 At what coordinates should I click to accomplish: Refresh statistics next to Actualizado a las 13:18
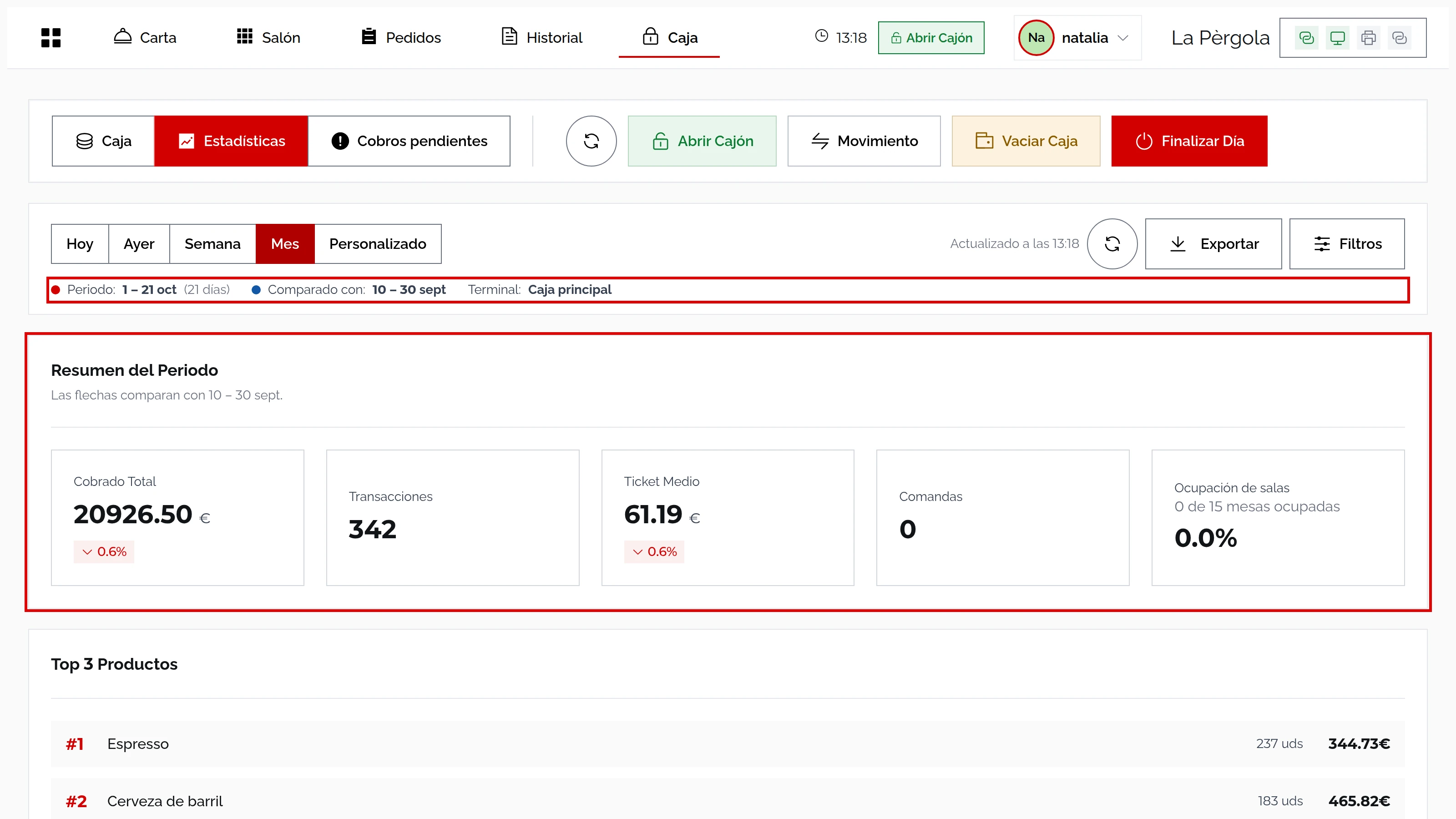pyautogui.click(x=1112, y=243)
